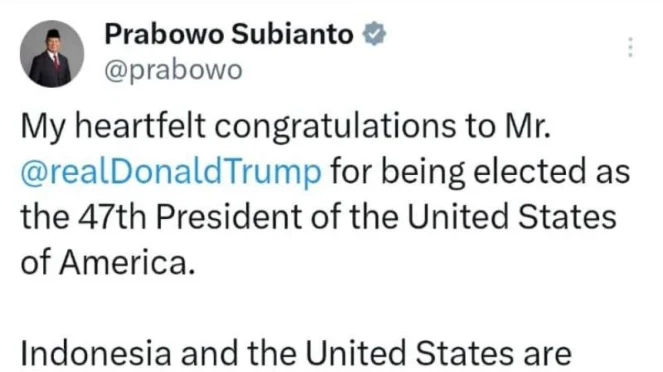
Task: Click the word '47th' in the tweet
Action: [x=112, y=217]
